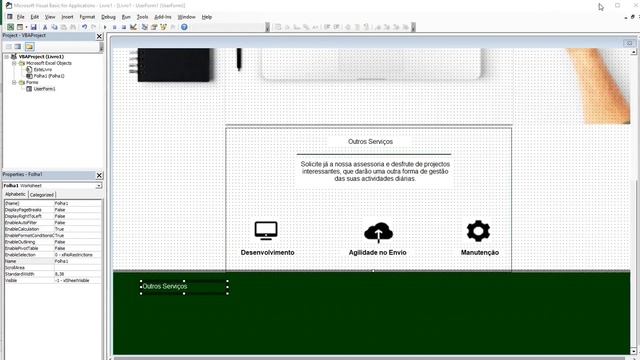Click View Object icon in Project panel

click(x=18, y=47)
